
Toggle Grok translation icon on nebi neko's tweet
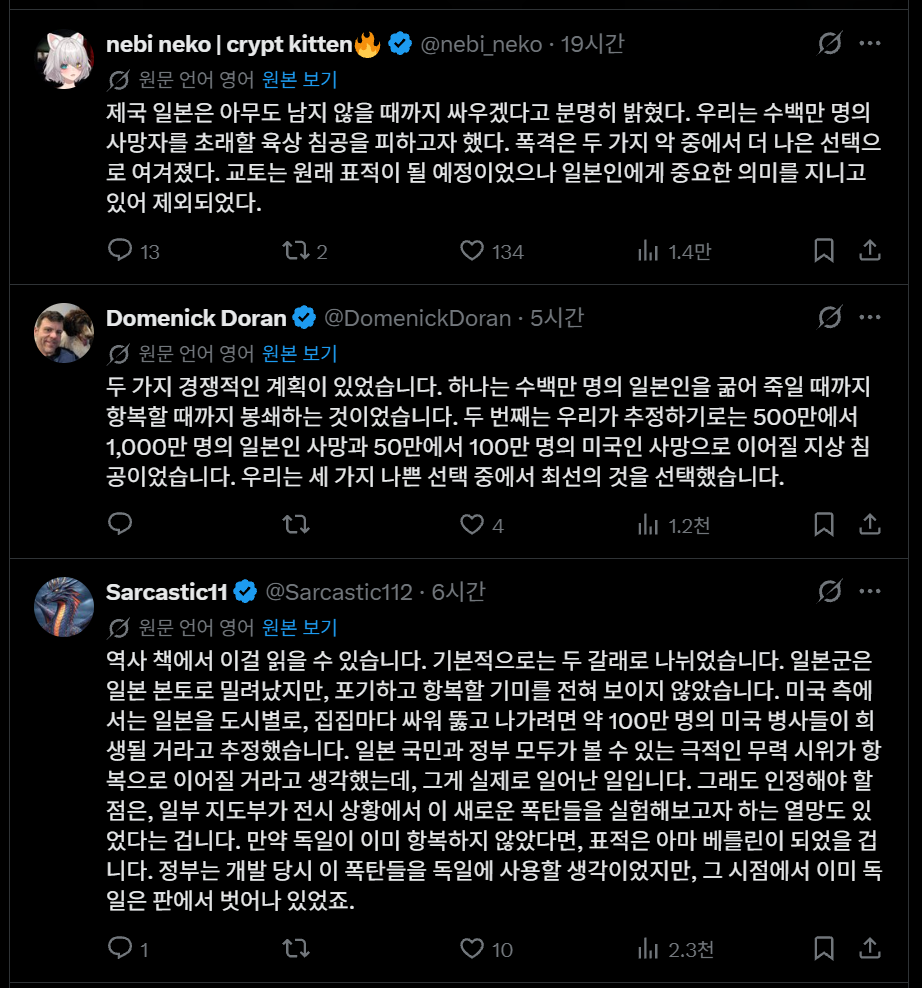[x=829, y=43]
